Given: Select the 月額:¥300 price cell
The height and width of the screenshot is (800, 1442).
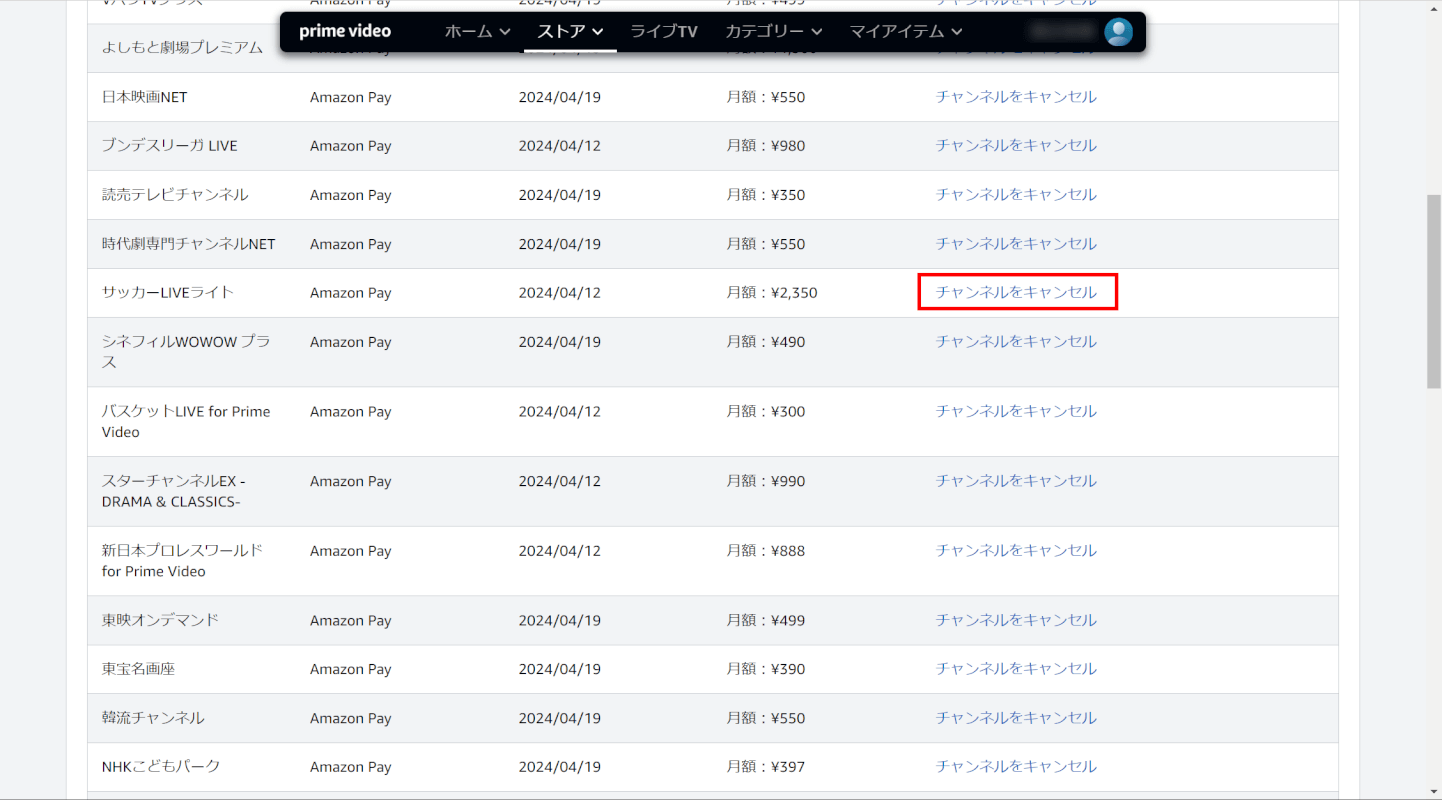Looking at the screenshot, I should tap(766, 412).
